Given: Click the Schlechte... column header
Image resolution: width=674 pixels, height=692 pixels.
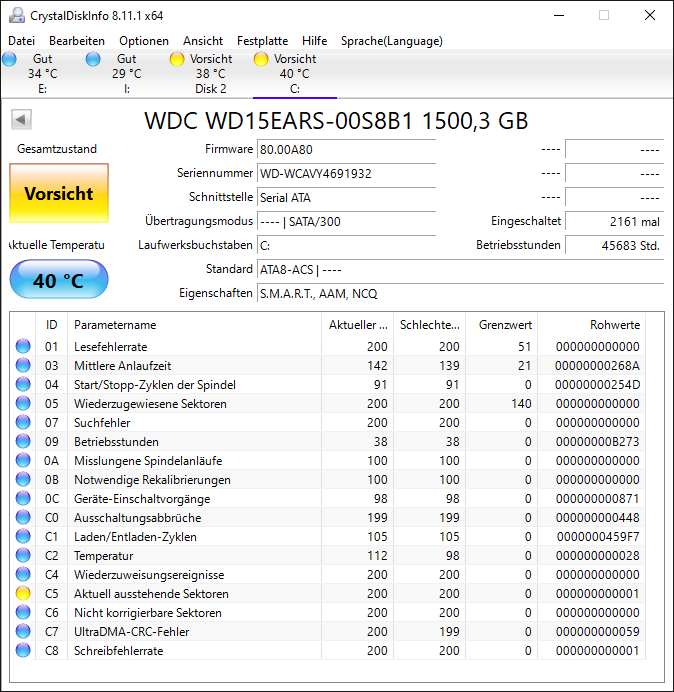Looking at the screenshot, I should [429, 325].
